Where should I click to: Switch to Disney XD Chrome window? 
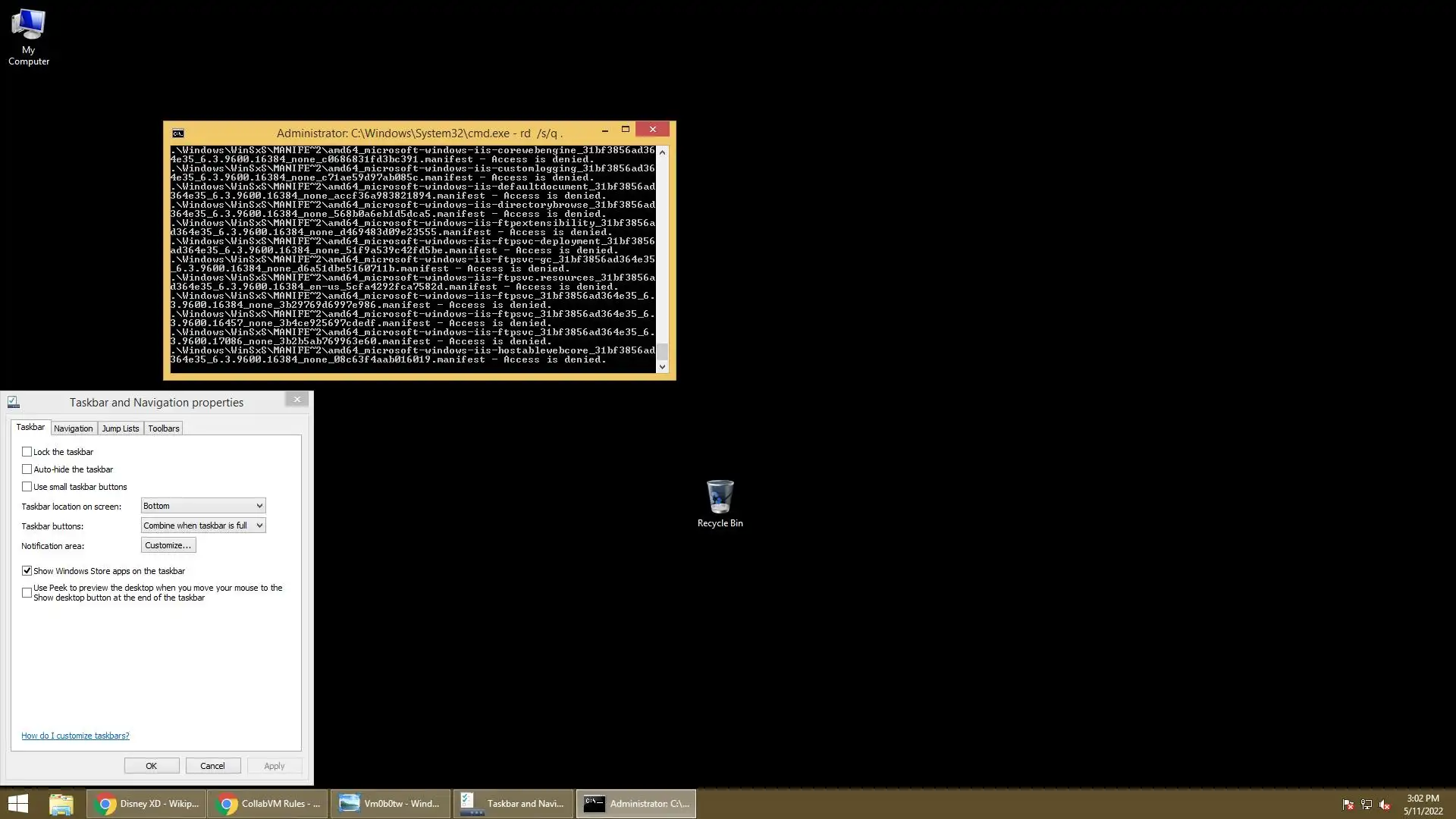point(146,803)
